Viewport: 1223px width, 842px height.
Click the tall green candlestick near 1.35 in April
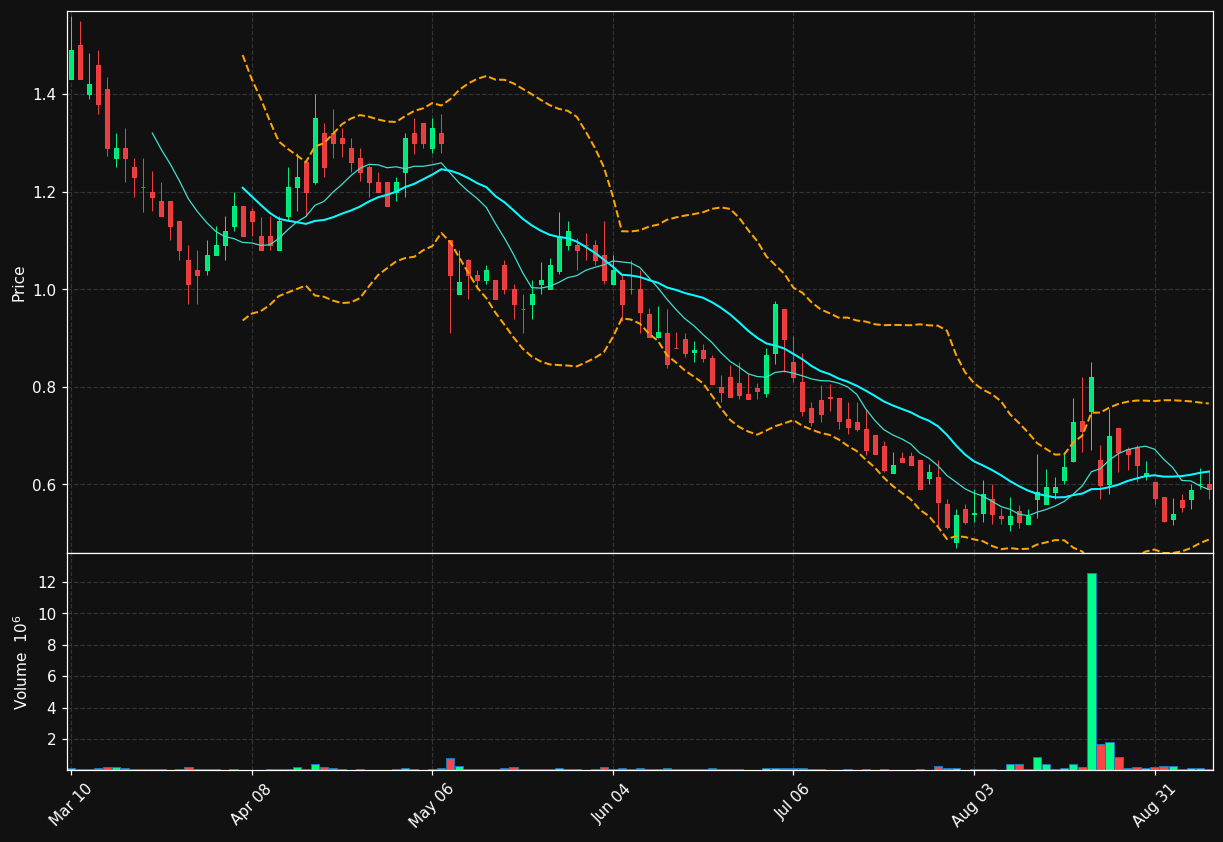point(315,151)
